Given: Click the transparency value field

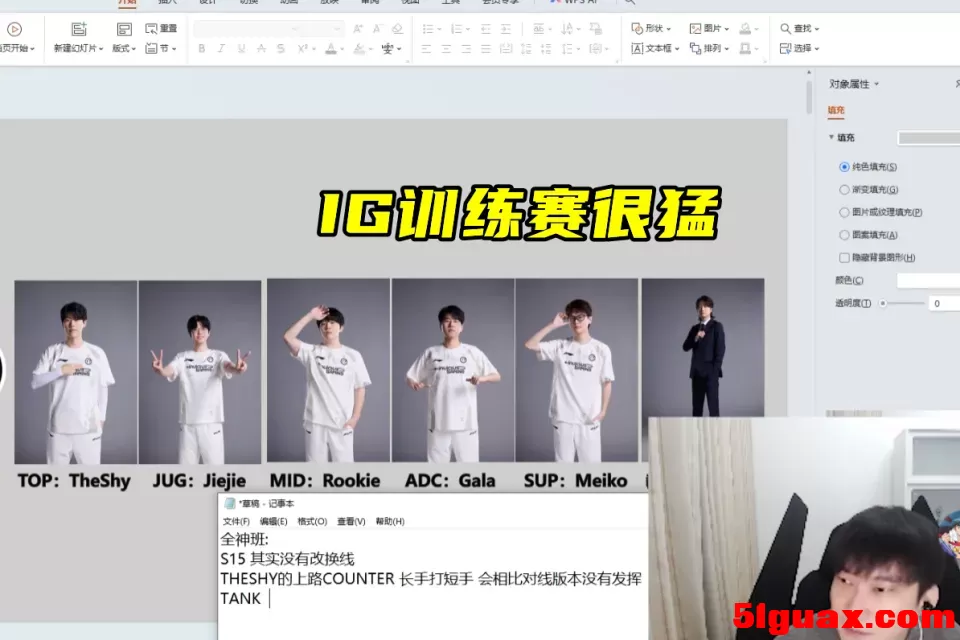Looking at the screenshot, I should click(x=944, y=304).
